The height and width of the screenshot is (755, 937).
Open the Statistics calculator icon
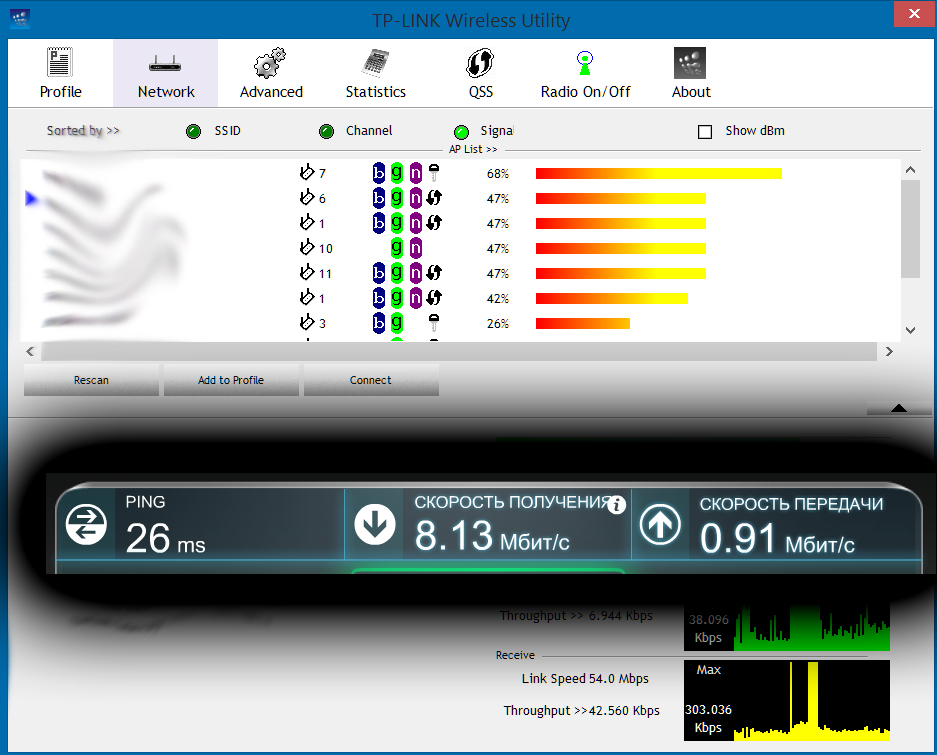(x=375, y=63)
